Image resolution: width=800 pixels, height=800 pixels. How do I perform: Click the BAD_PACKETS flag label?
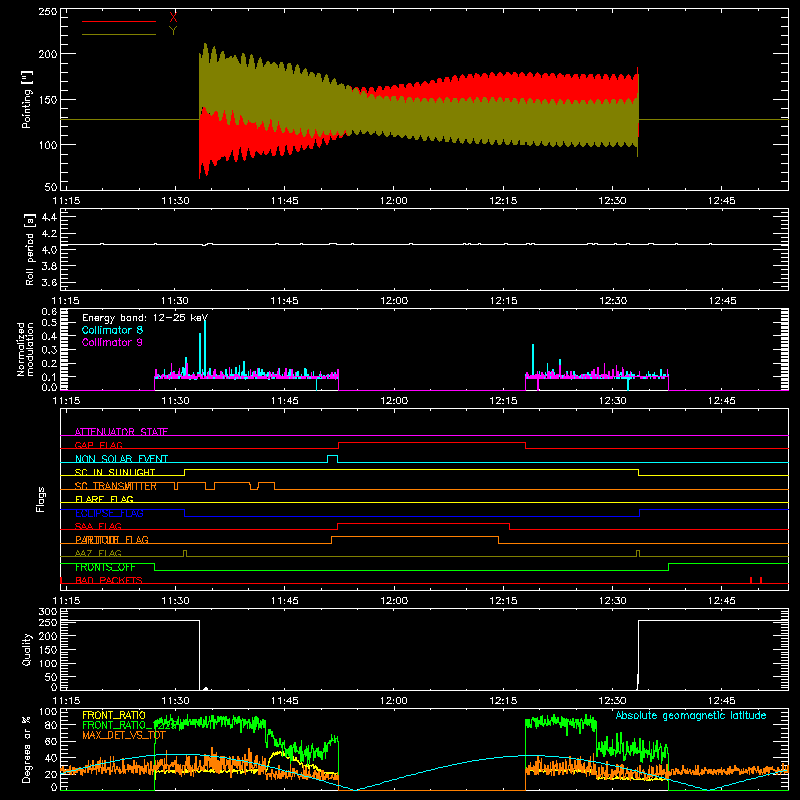coord(109,580)
